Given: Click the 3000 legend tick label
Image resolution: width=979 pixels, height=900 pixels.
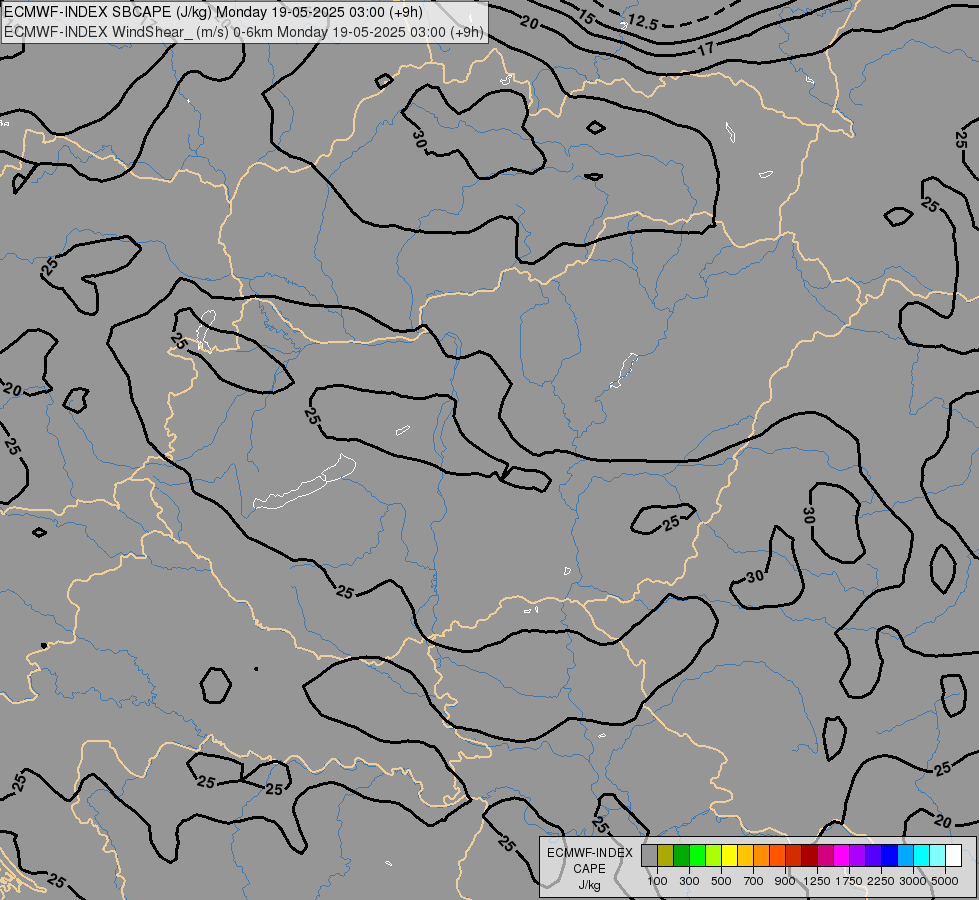Looking at the screenshot, I should [x=913, y=881].
